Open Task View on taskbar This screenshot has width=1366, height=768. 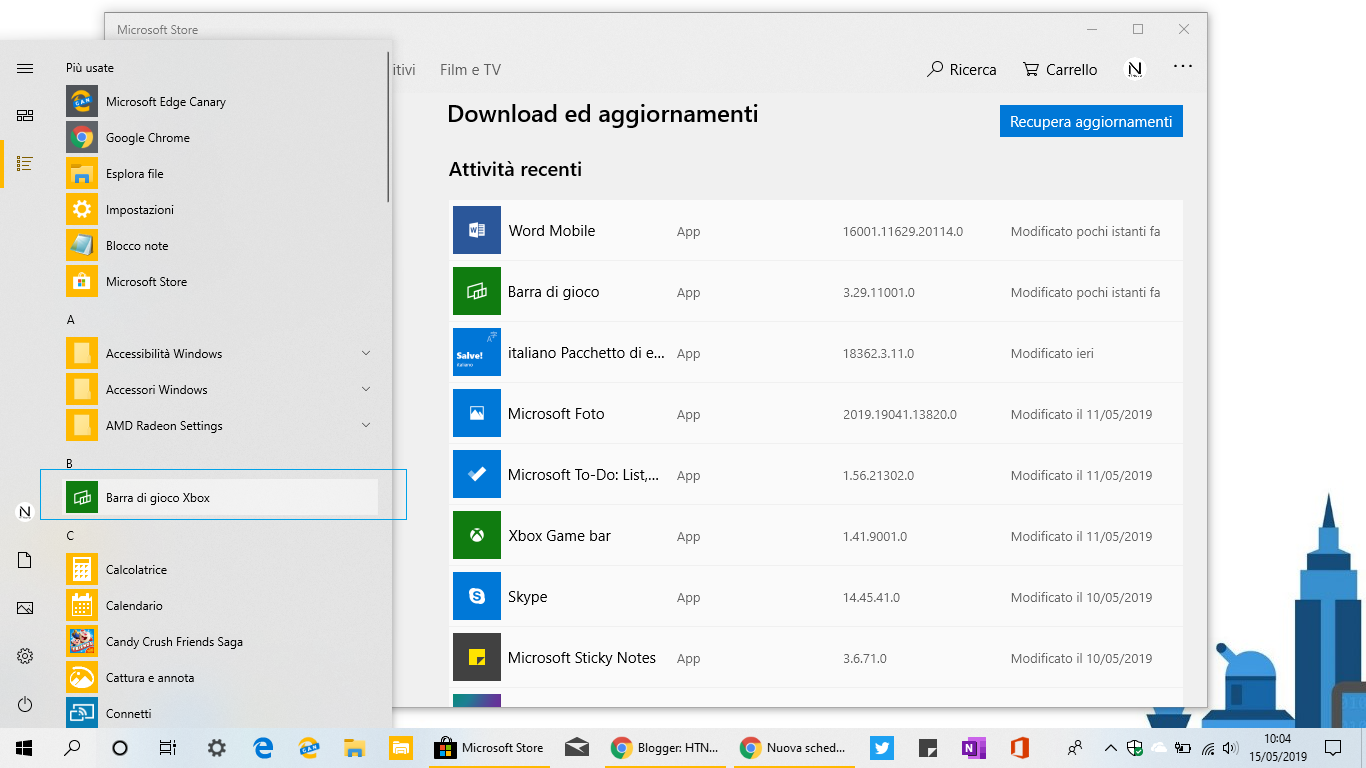click(168, 747)
